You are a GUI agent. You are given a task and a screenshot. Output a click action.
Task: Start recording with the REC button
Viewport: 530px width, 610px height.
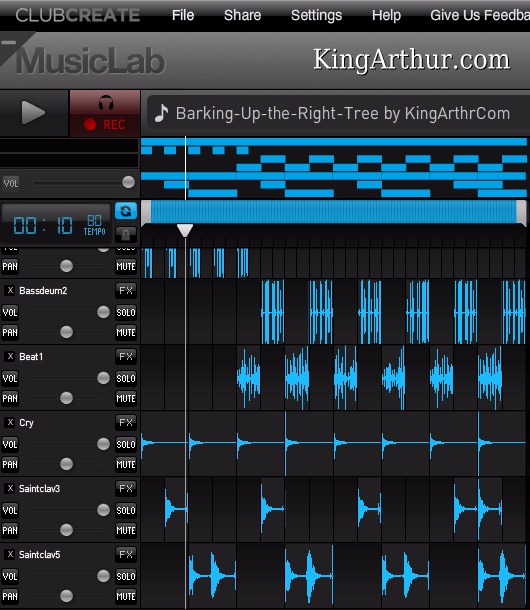pyautogui.click(x=105, y=113)
